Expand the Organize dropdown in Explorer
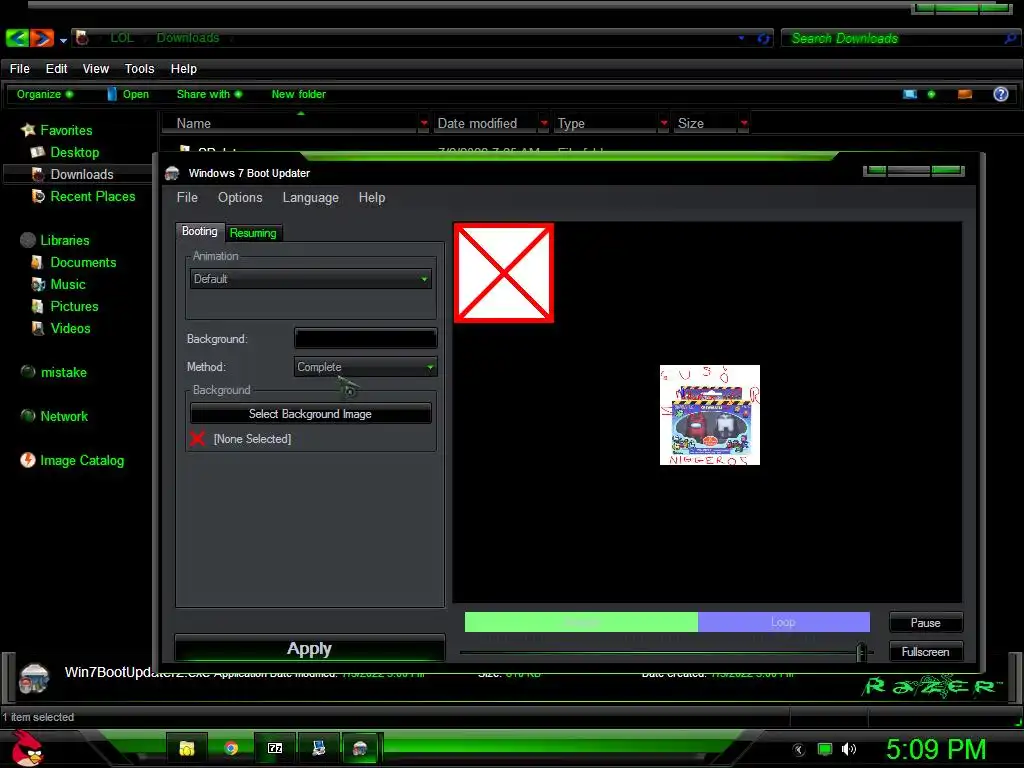This screenshot has height=768, width=1024. pos(44,94)
